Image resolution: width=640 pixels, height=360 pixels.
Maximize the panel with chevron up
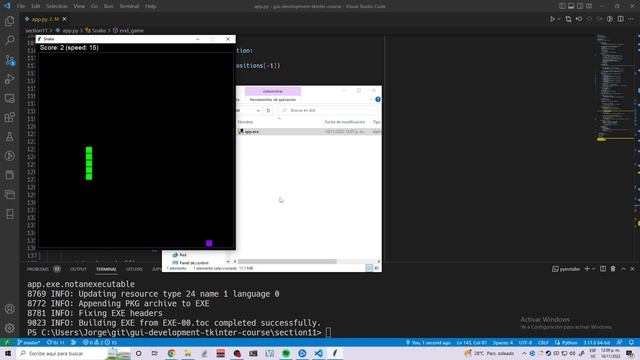(623, 269)
